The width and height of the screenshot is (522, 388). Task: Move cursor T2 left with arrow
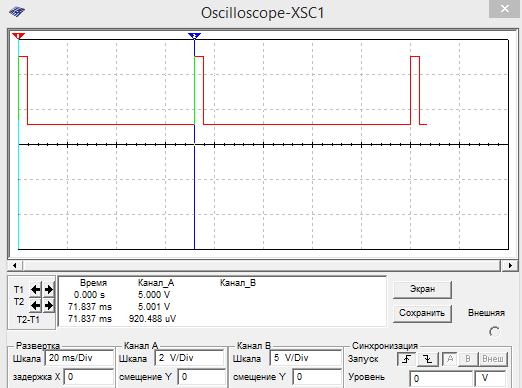(35, 305)
